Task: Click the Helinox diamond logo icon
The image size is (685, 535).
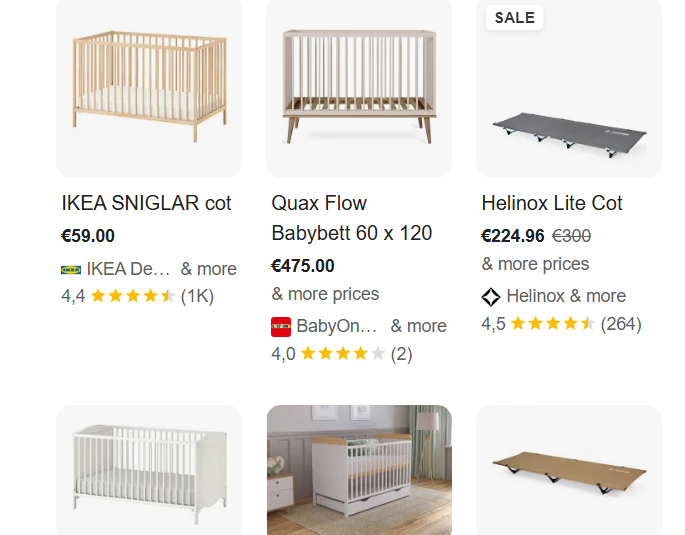Action: [x=491, y=296]
